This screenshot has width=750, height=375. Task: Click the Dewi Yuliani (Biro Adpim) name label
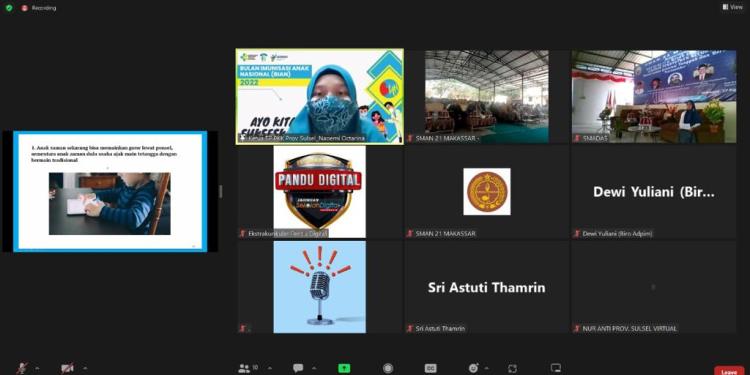pos(617,233)
